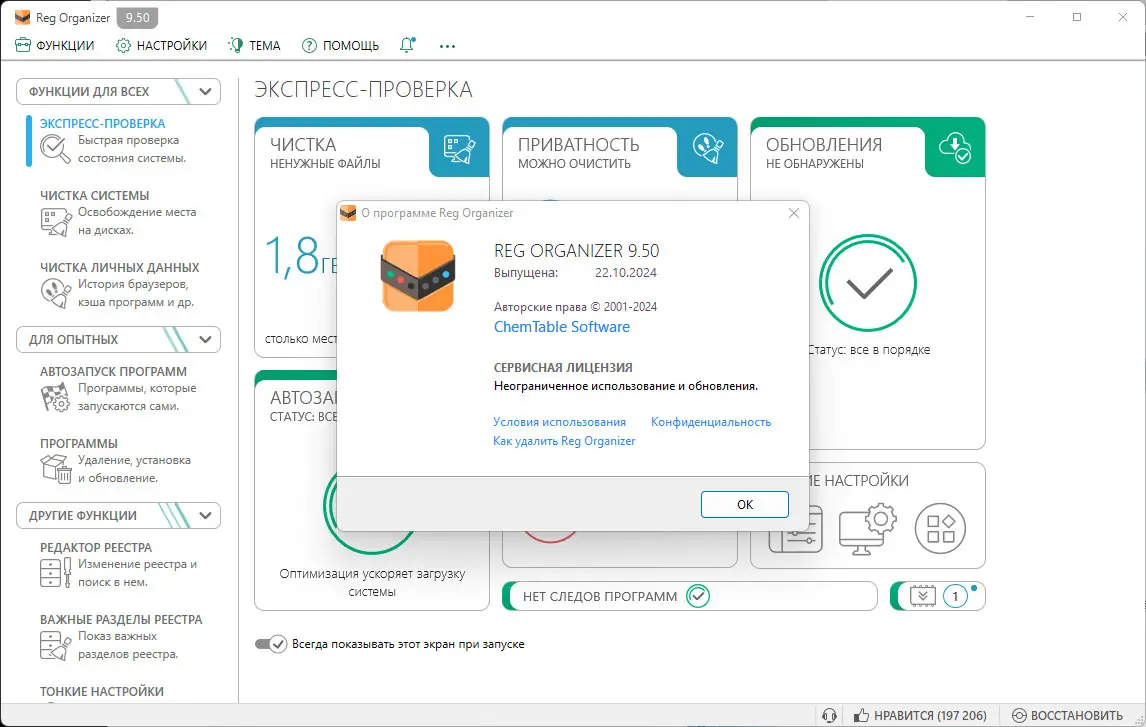Click the footprints icon of Чистка личных данных
Viewport: 1146px width, 727px height.
click(x=56, y=293)
